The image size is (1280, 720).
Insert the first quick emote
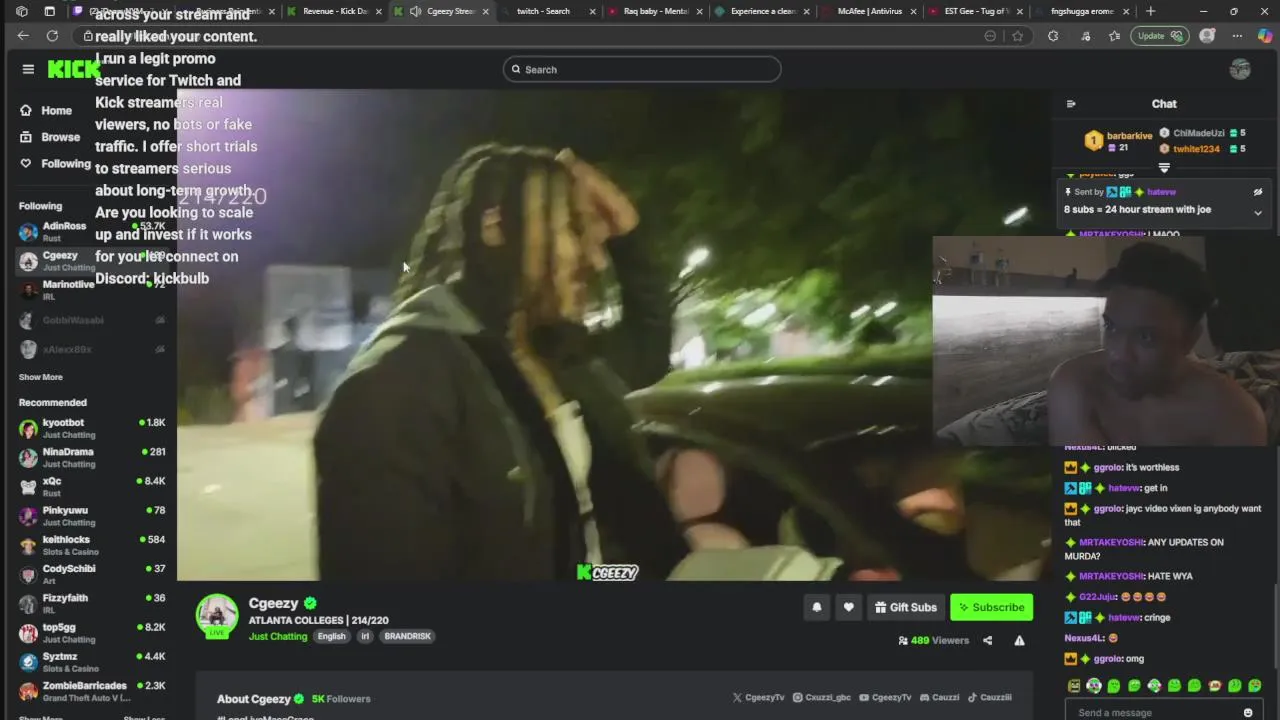tap(1074, 686)
